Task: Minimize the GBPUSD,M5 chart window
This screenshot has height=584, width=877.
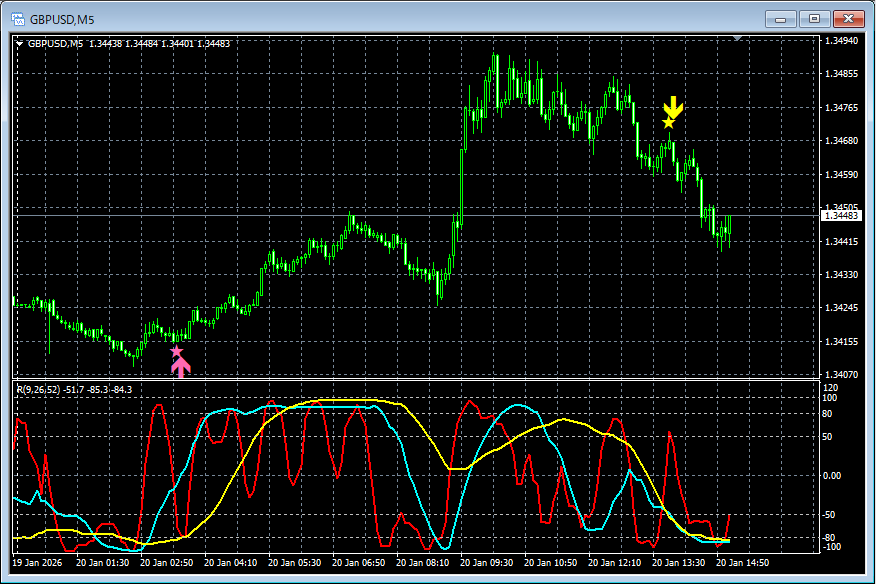Action: coord(780,20)
